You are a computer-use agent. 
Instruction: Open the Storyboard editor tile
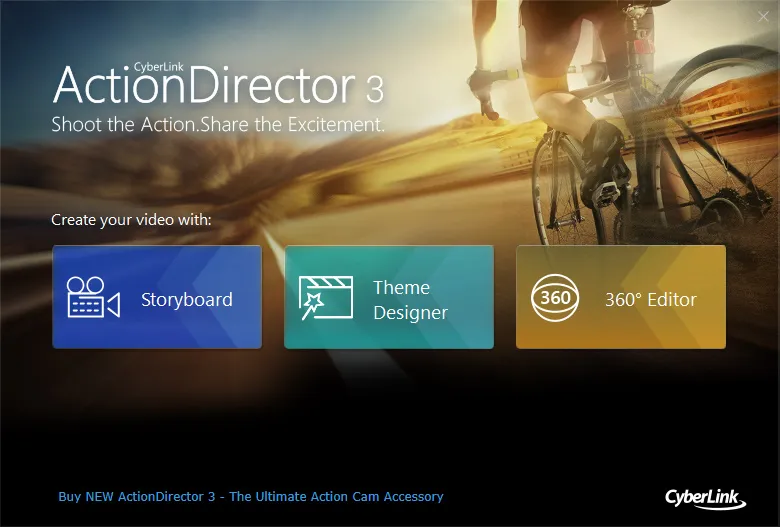pos(157,297)
